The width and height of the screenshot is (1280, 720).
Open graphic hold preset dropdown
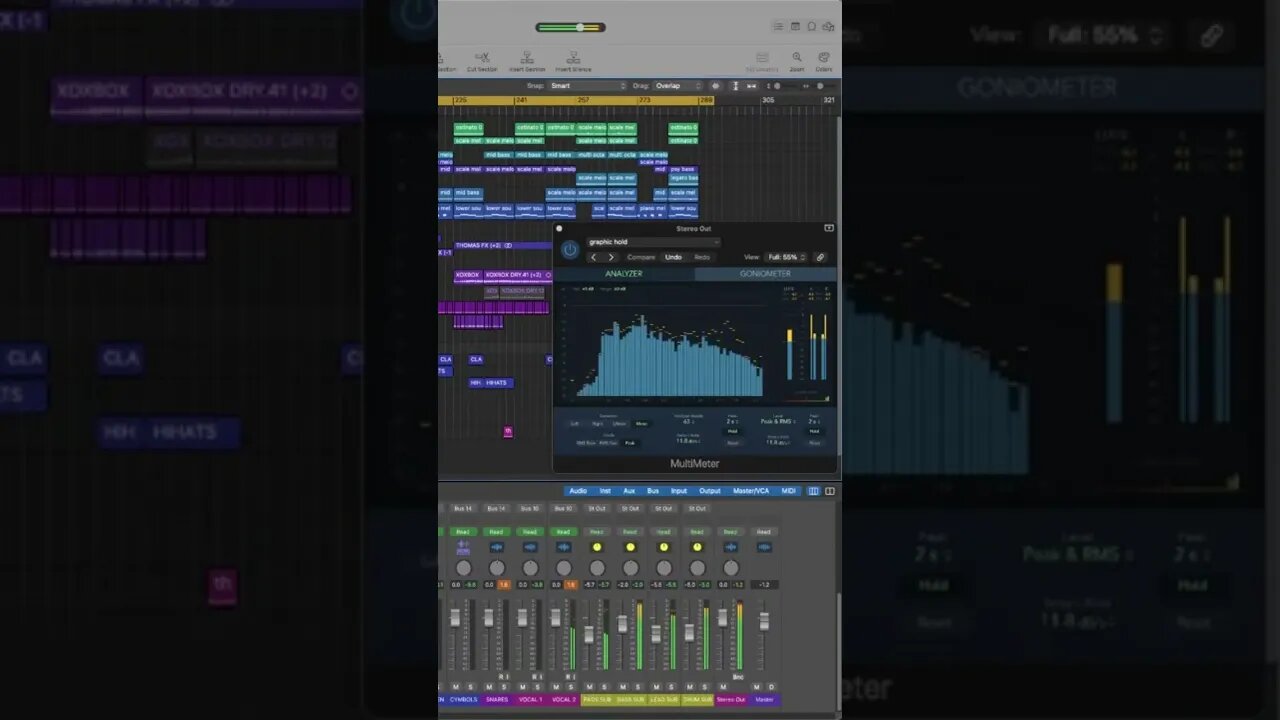(653, 242)
